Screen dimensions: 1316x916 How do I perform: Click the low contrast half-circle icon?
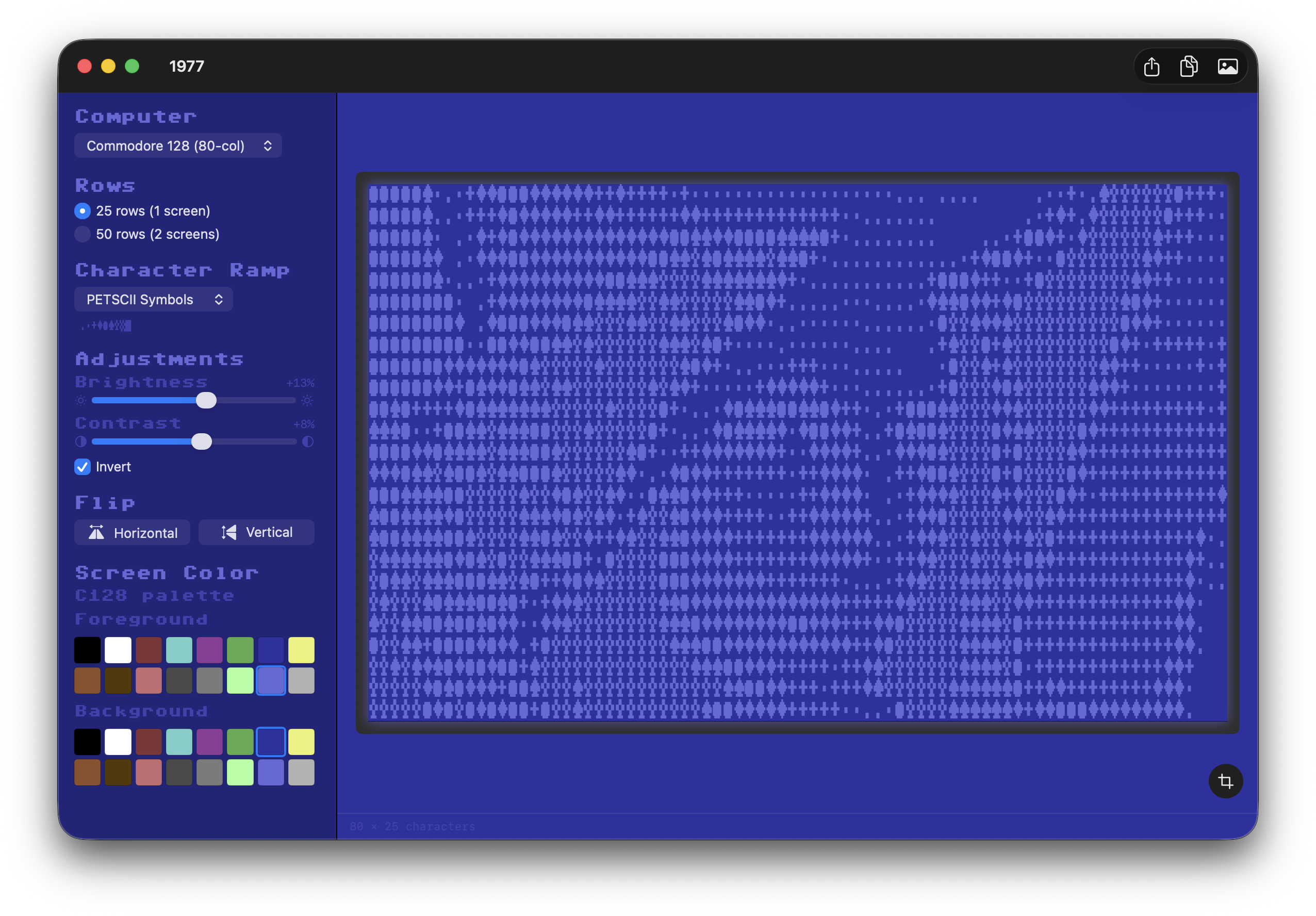(x=80, y=441)
